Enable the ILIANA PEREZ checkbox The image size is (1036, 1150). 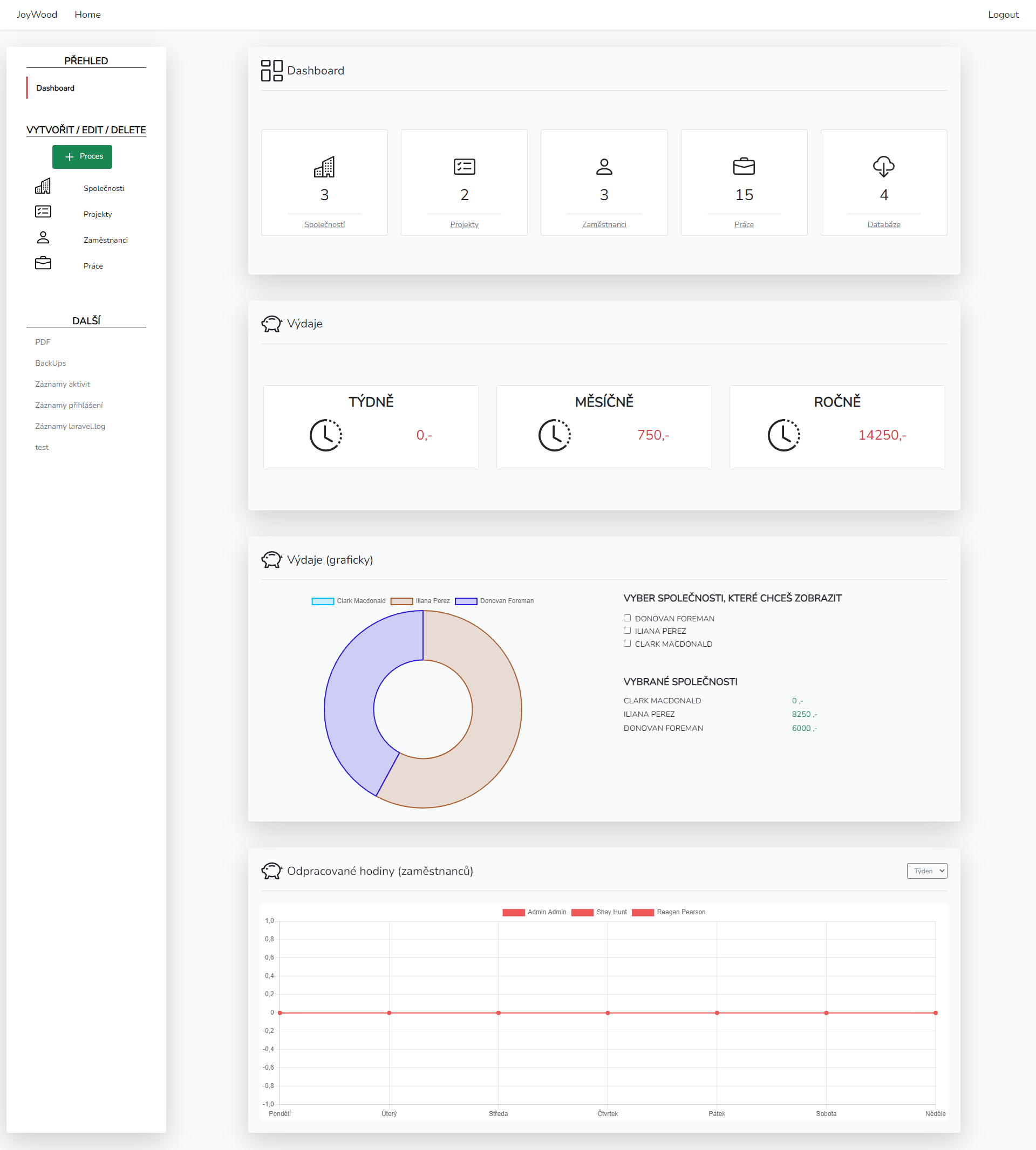coord(628,631)
